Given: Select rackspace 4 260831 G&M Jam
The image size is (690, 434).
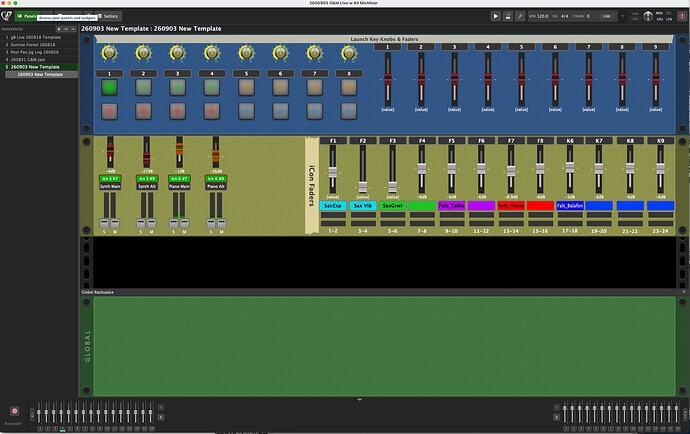Looking at the screenshot, I should tap(39, 59).
